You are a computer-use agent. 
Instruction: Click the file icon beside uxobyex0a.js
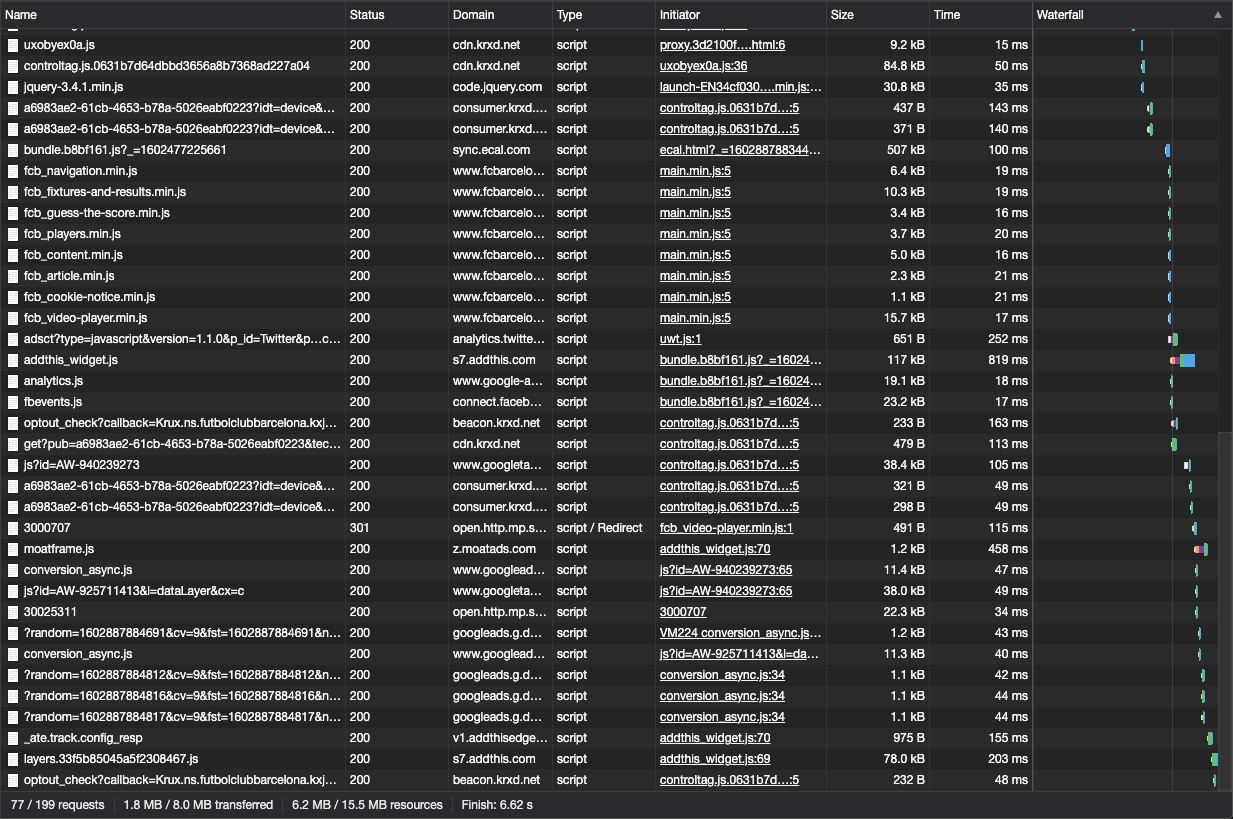tap(13, 45)
